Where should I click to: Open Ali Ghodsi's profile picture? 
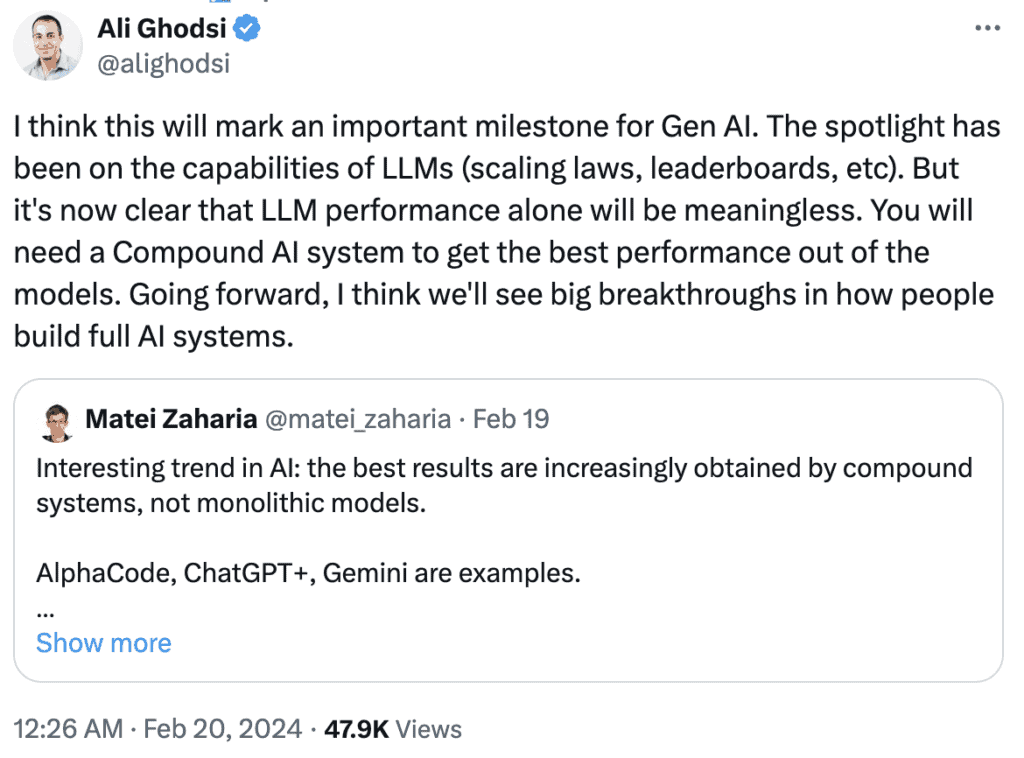coord(49,46)
